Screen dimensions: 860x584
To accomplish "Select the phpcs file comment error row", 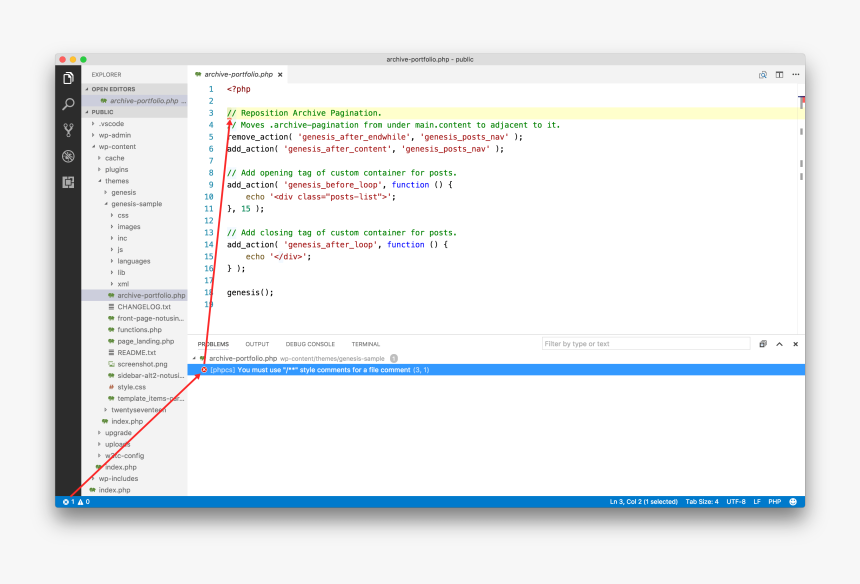I will tap(496, 370).
